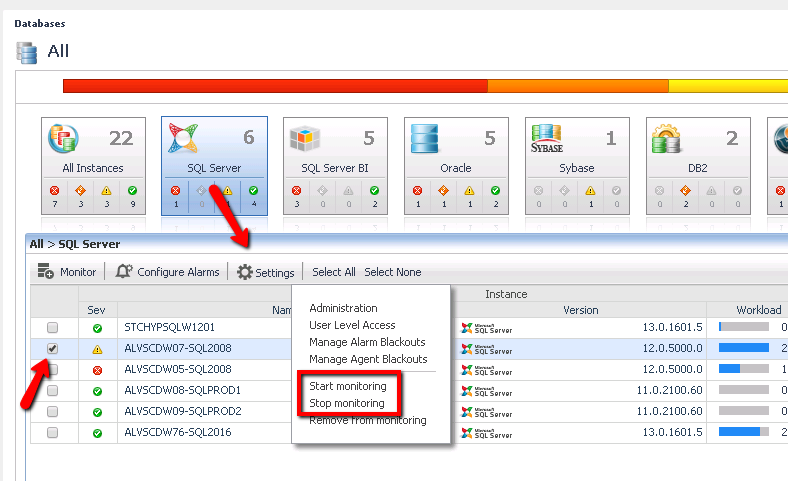Click Select None in the toolbar
The image size is (788, 481).
pyautogui.click(x=392, y=272)
